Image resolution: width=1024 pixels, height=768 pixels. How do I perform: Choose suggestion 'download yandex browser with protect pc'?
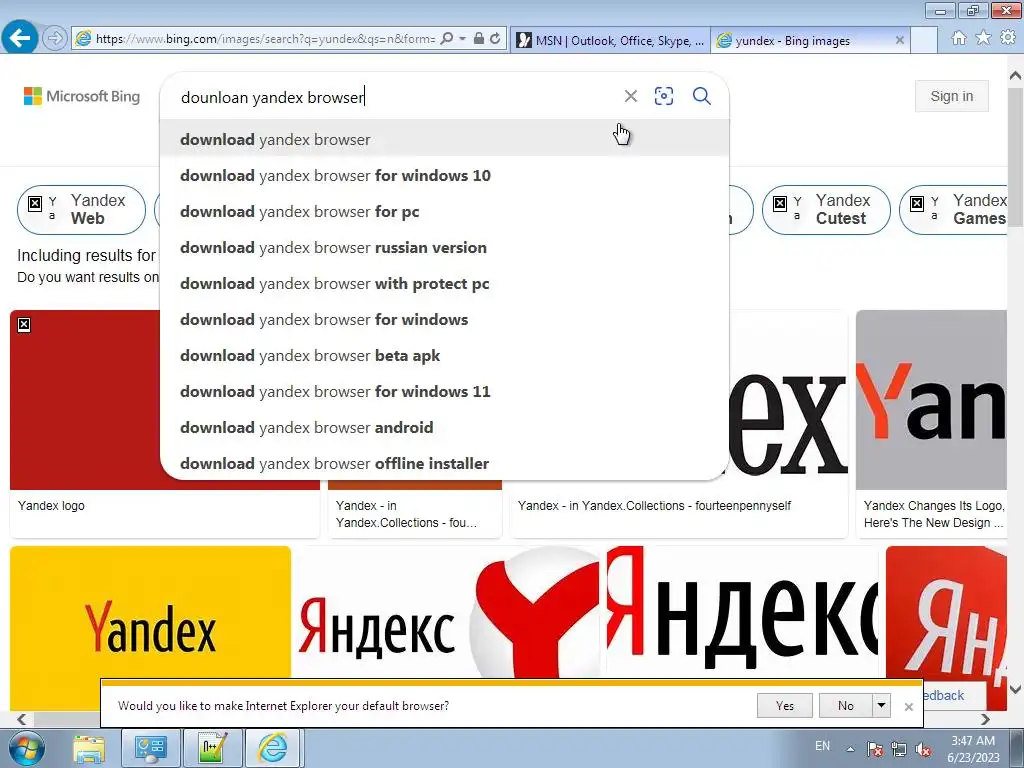444,283
